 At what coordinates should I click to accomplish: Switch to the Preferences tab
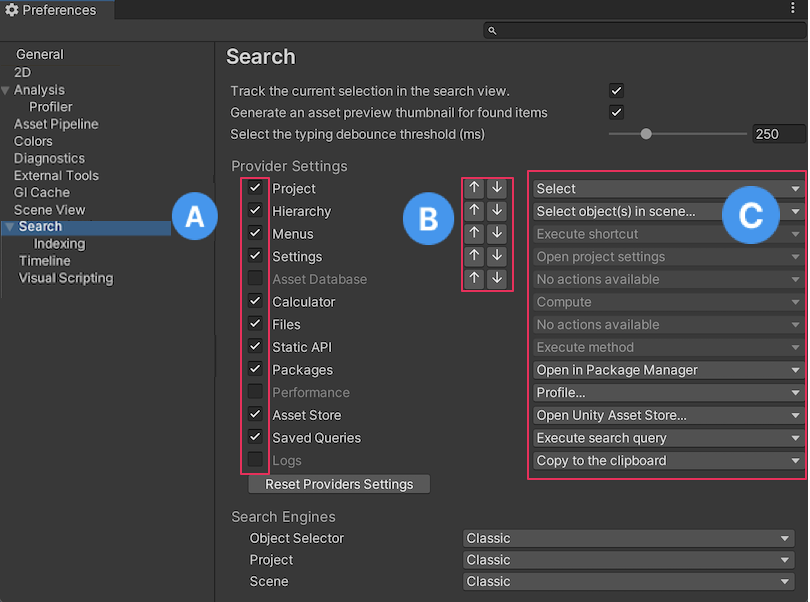57,10
